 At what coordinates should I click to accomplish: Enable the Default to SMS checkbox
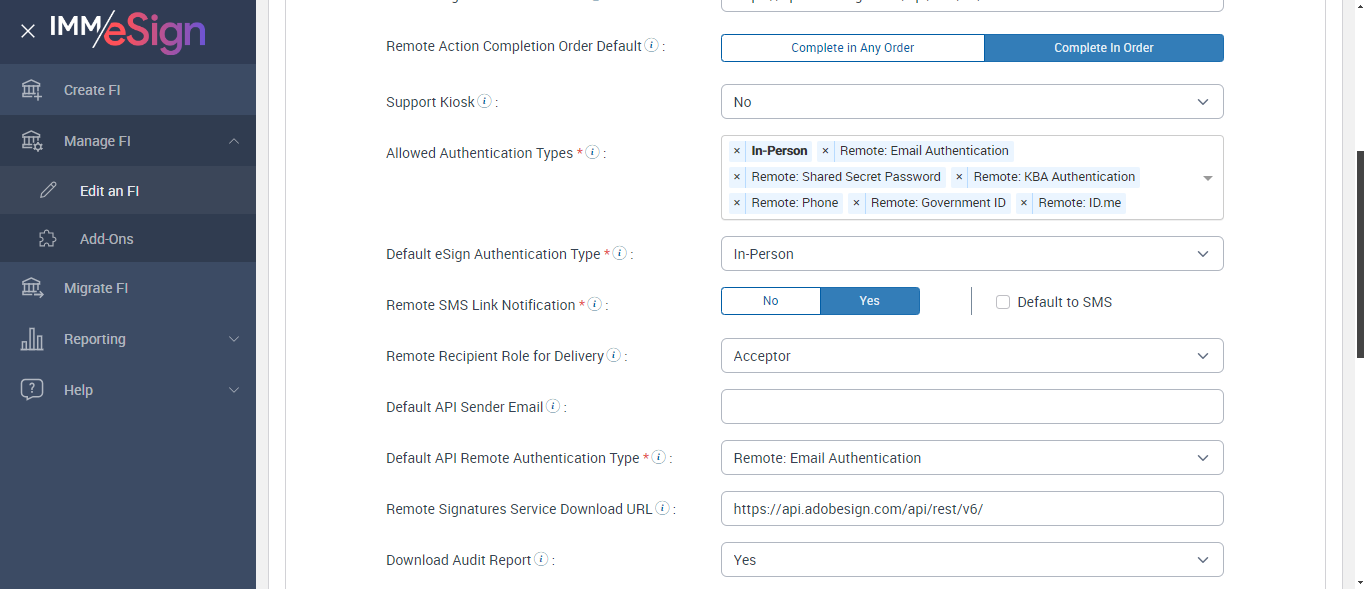pyautogui.click(x=1003, y=302)
